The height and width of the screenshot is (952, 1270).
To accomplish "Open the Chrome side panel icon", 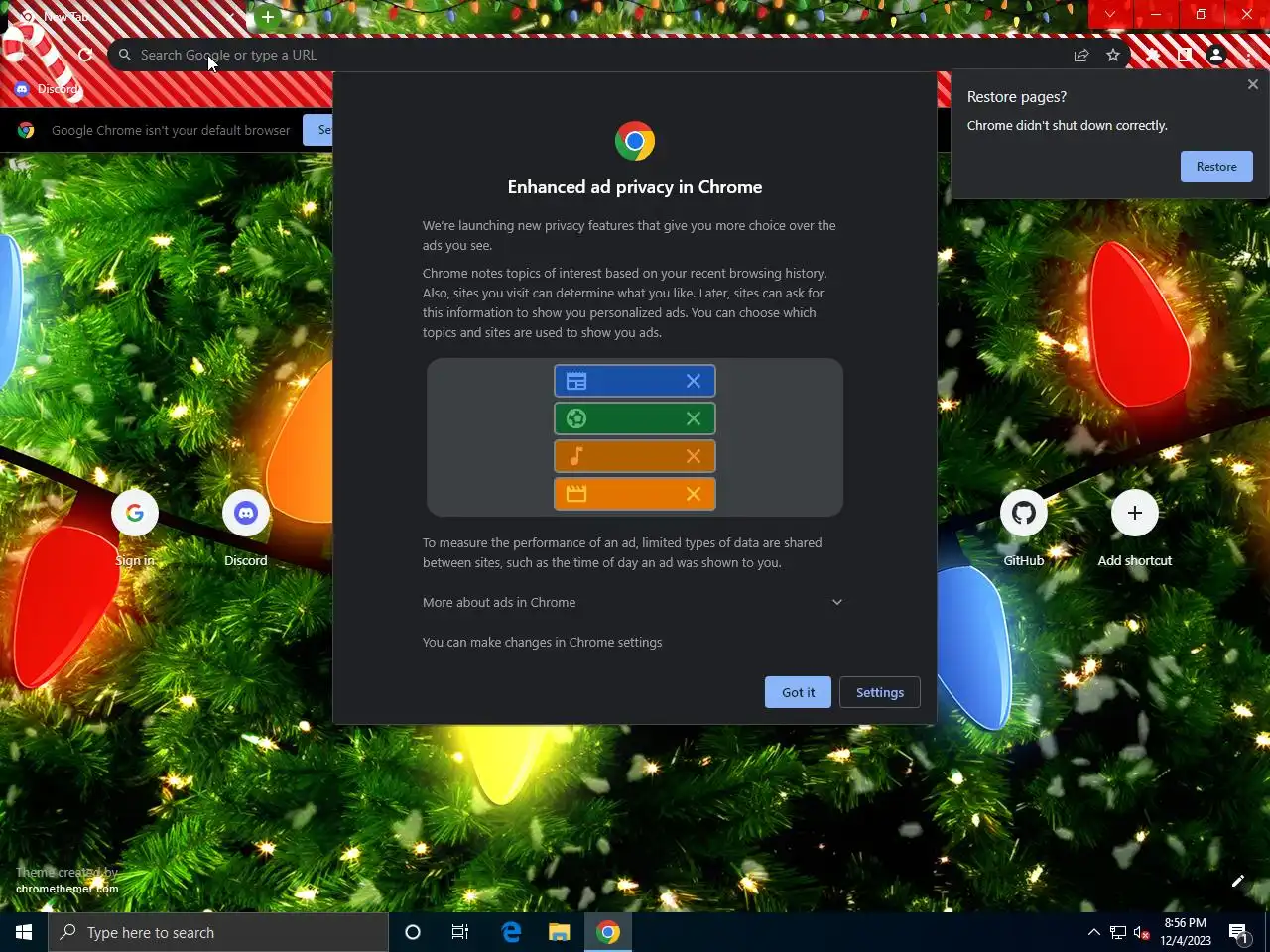I will [1185, 56].
